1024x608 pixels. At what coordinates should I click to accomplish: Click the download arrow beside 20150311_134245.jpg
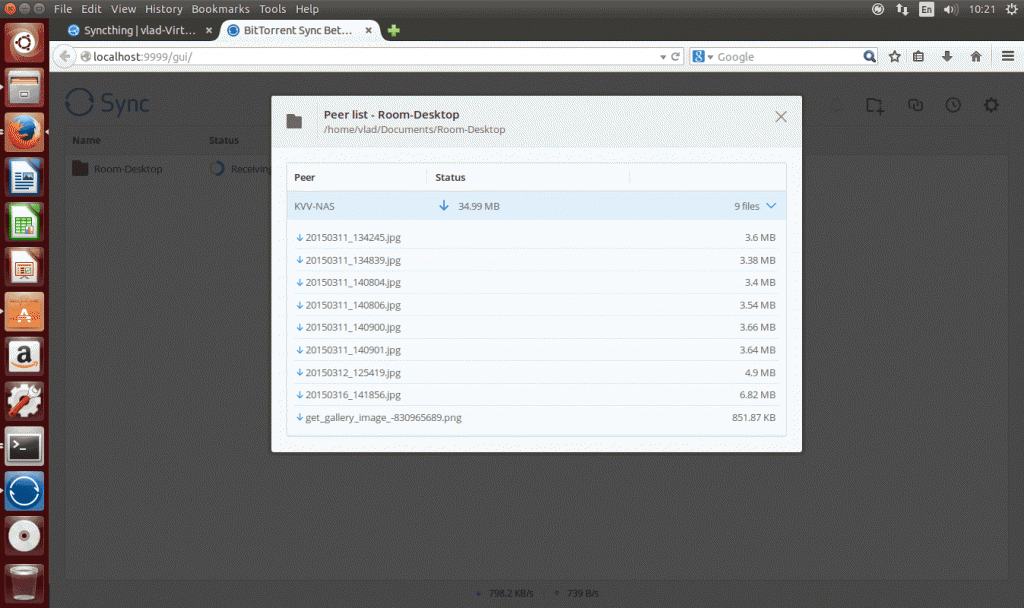click(298, 237)
